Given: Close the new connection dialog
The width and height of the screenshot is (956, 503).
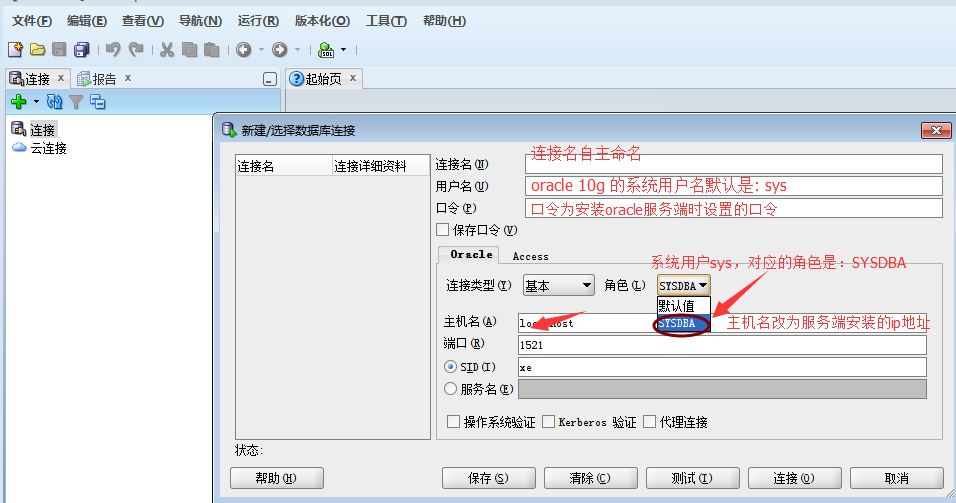Looking at the screenshot, I should (x=936, y=130).
